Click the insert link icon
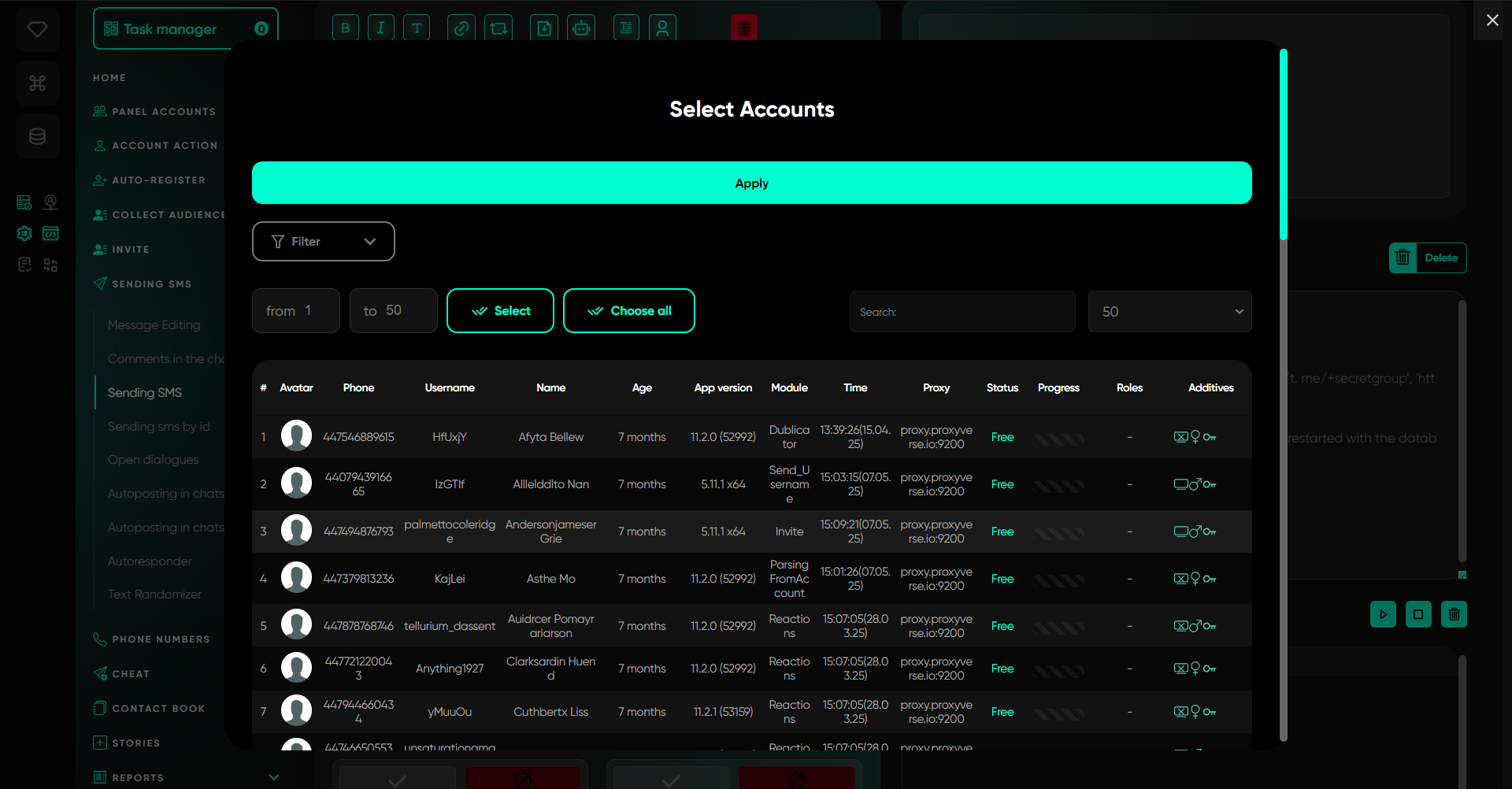 pos(461,28)
